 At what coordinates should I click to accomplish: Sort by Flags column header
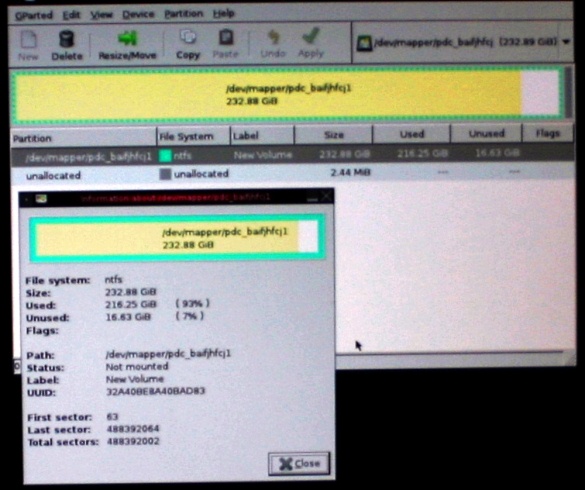pyautogui.click(x=547, y=133)
